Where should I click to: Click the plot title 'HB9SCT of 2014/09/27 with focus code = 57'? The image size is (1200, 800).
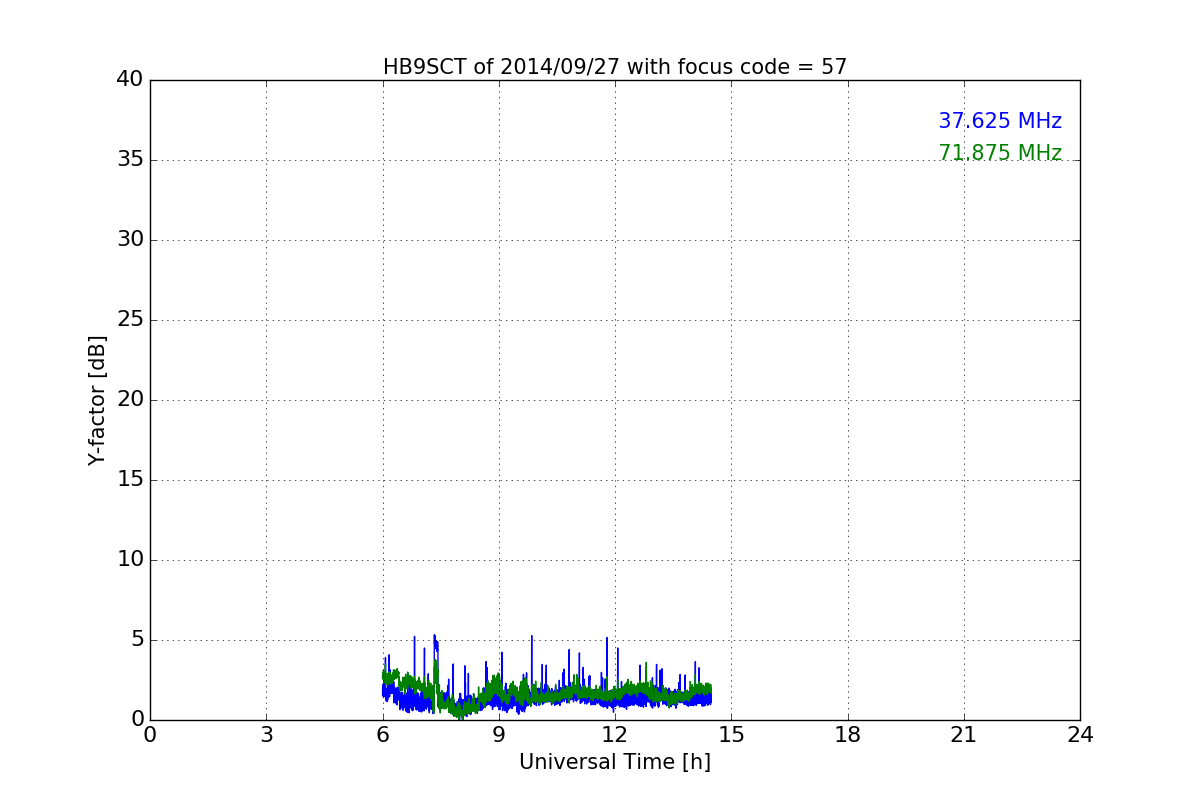[615, 67]
